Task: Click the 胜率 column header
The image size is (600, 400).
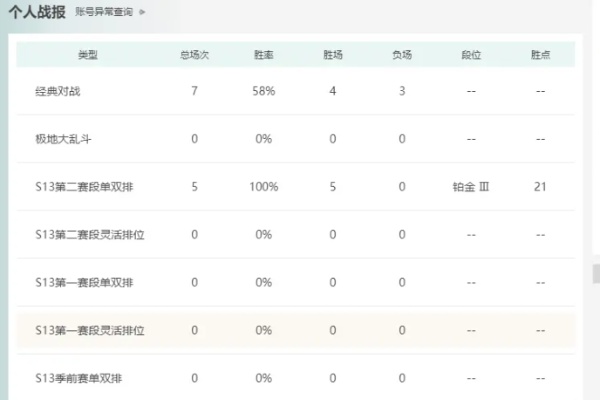Action: (264, 55)
